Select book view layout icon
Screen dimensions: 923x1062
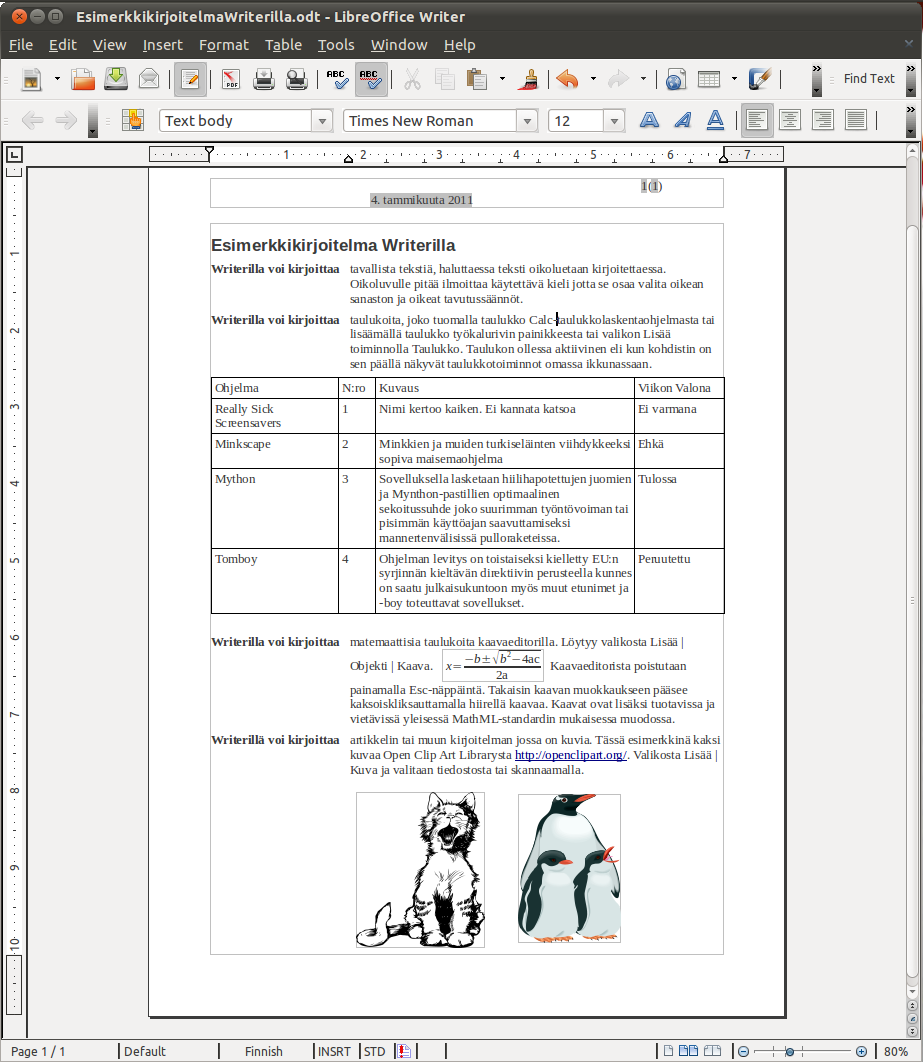pyautogui.click(x=712, y=1051)
